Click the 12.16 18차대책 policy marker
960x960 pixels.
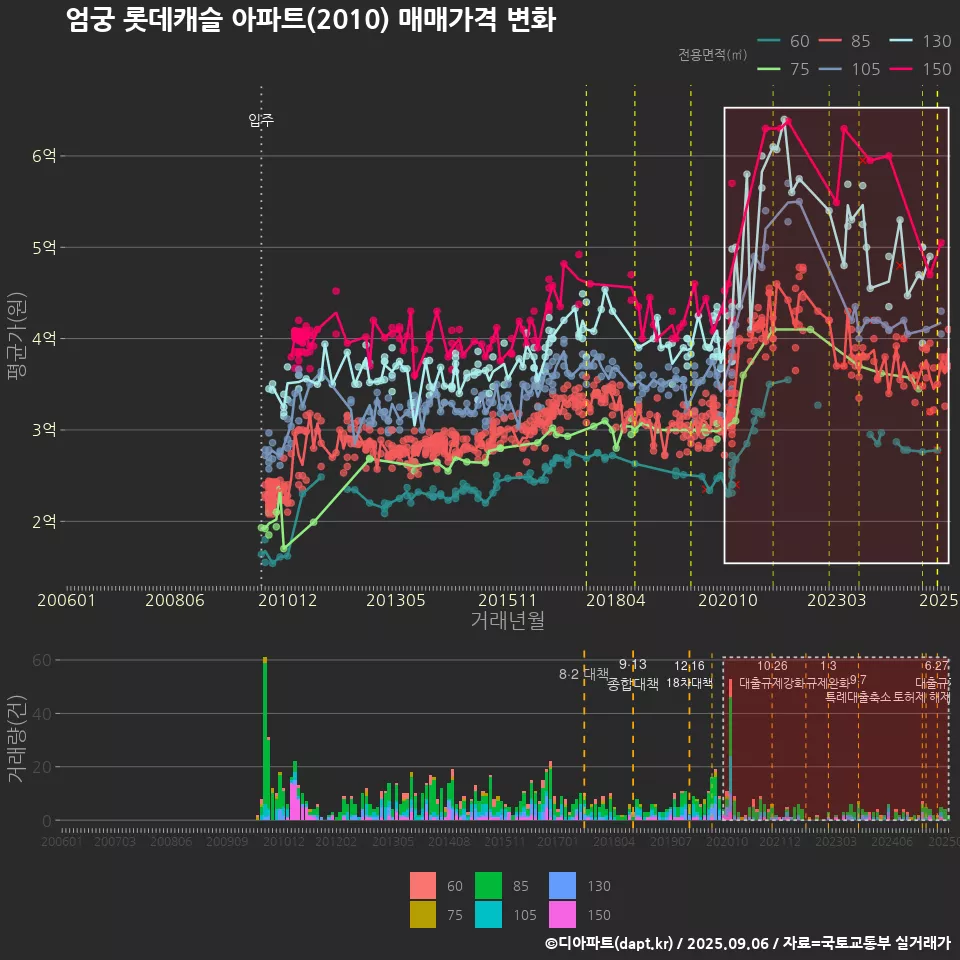(x=689, y=674)
